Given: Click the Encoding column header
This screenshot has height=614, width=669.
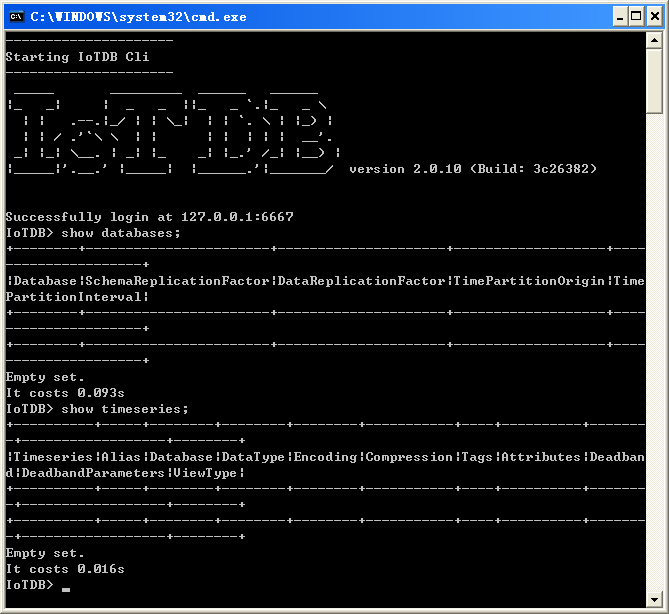Looking at the screenshot, I should click(325, 457).
